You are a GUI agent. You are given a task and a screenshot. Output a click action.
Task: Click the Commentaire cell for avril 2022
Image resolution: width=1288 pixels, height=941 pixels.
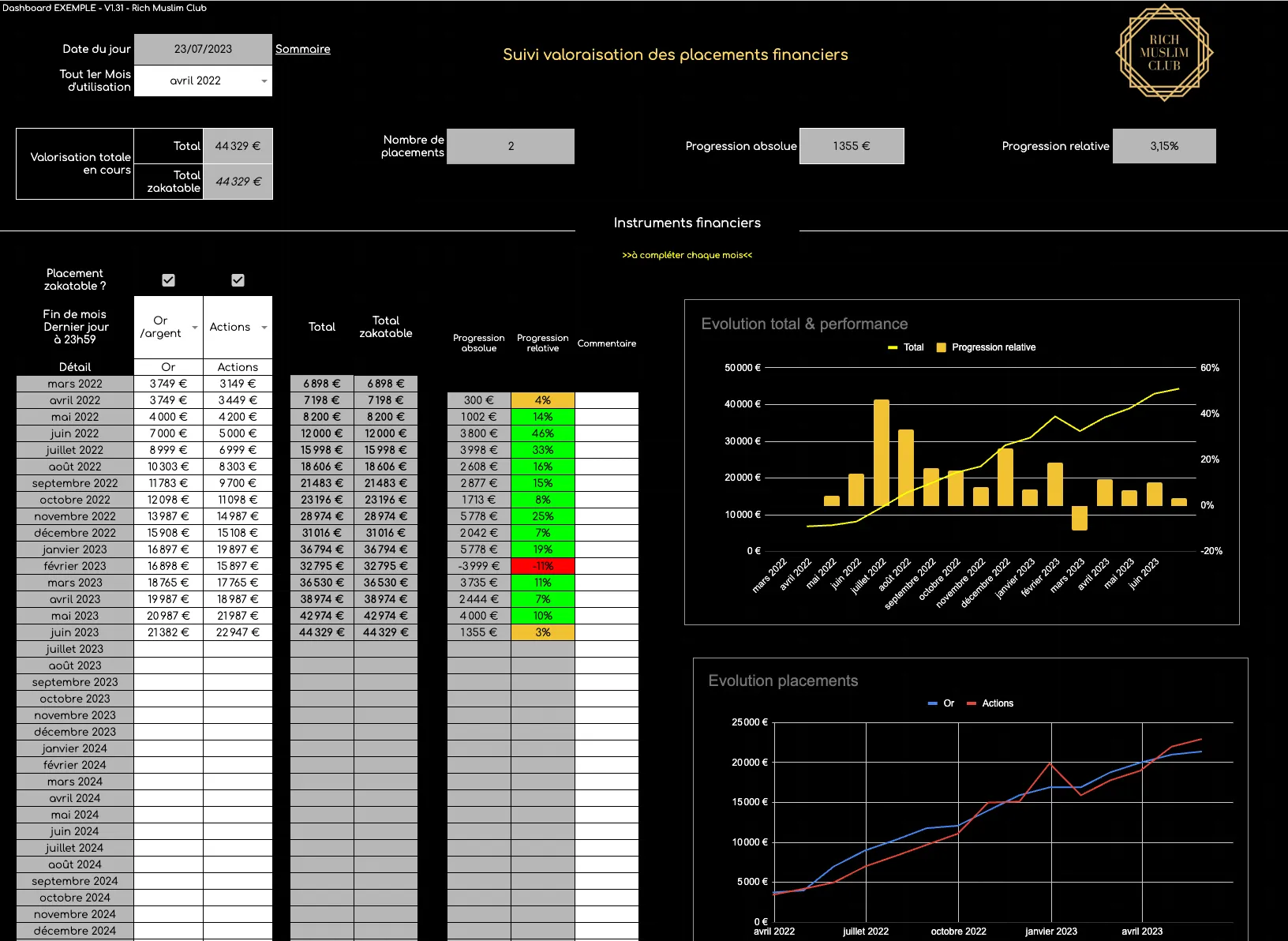[606, 400]
